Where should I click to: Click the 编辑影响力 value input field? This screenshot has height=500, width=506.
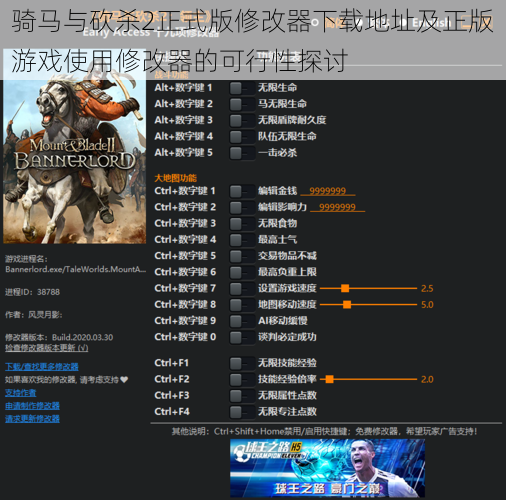pos(337,207)
